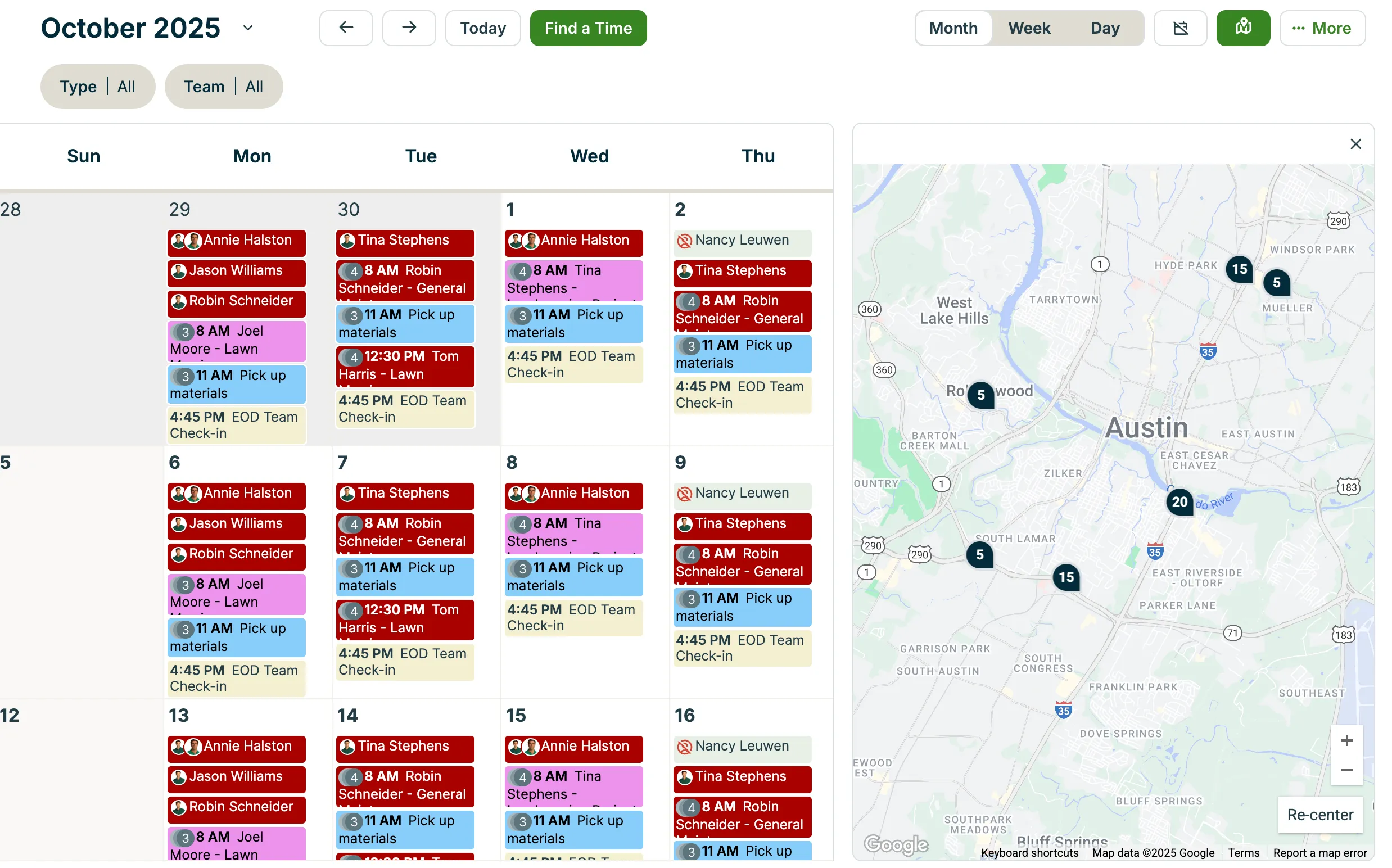The image size is (1392, 868).
Task: Toggle the green map view button
Action: (1243, 28)
